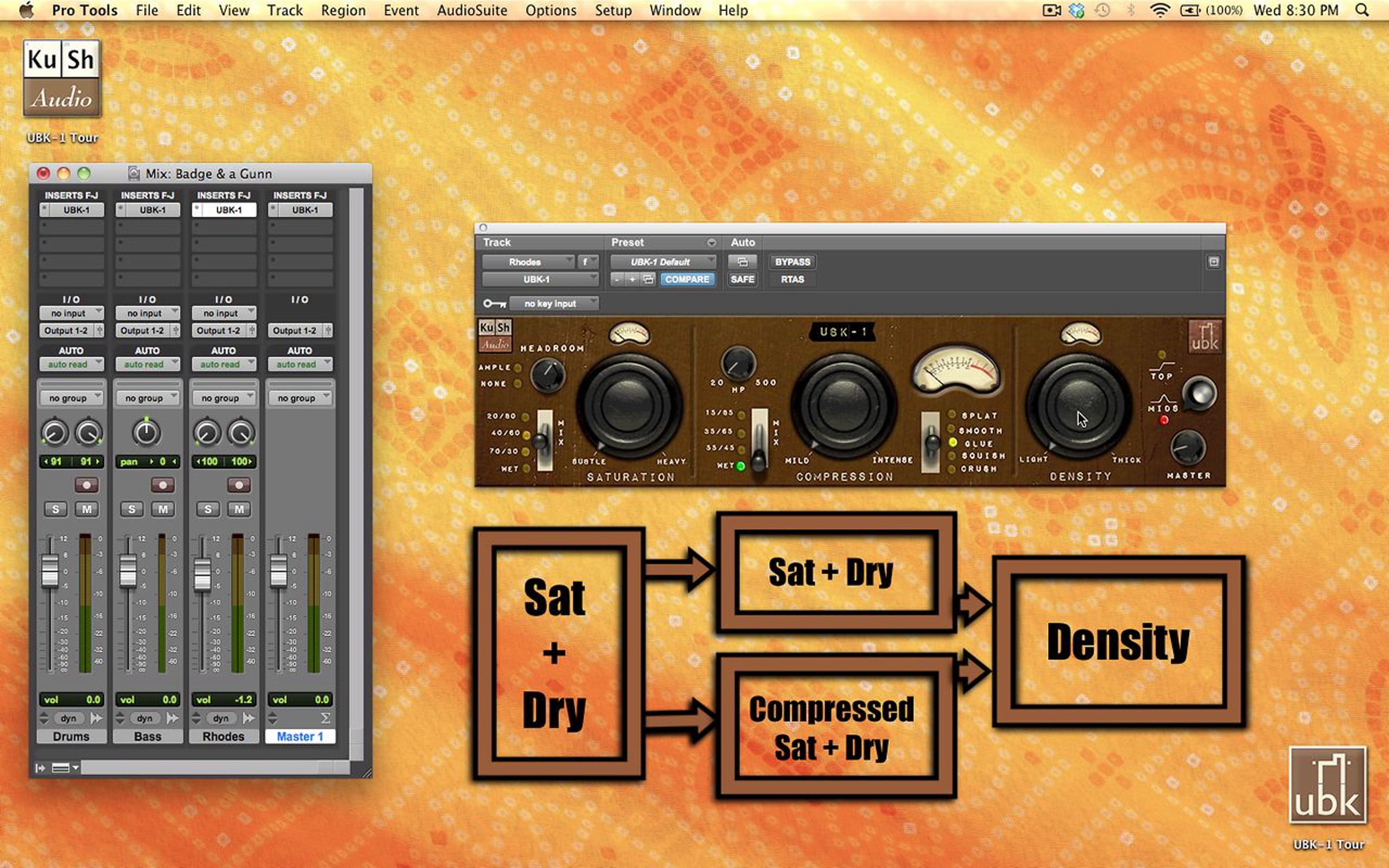Mute the Rhodes track

239,509
